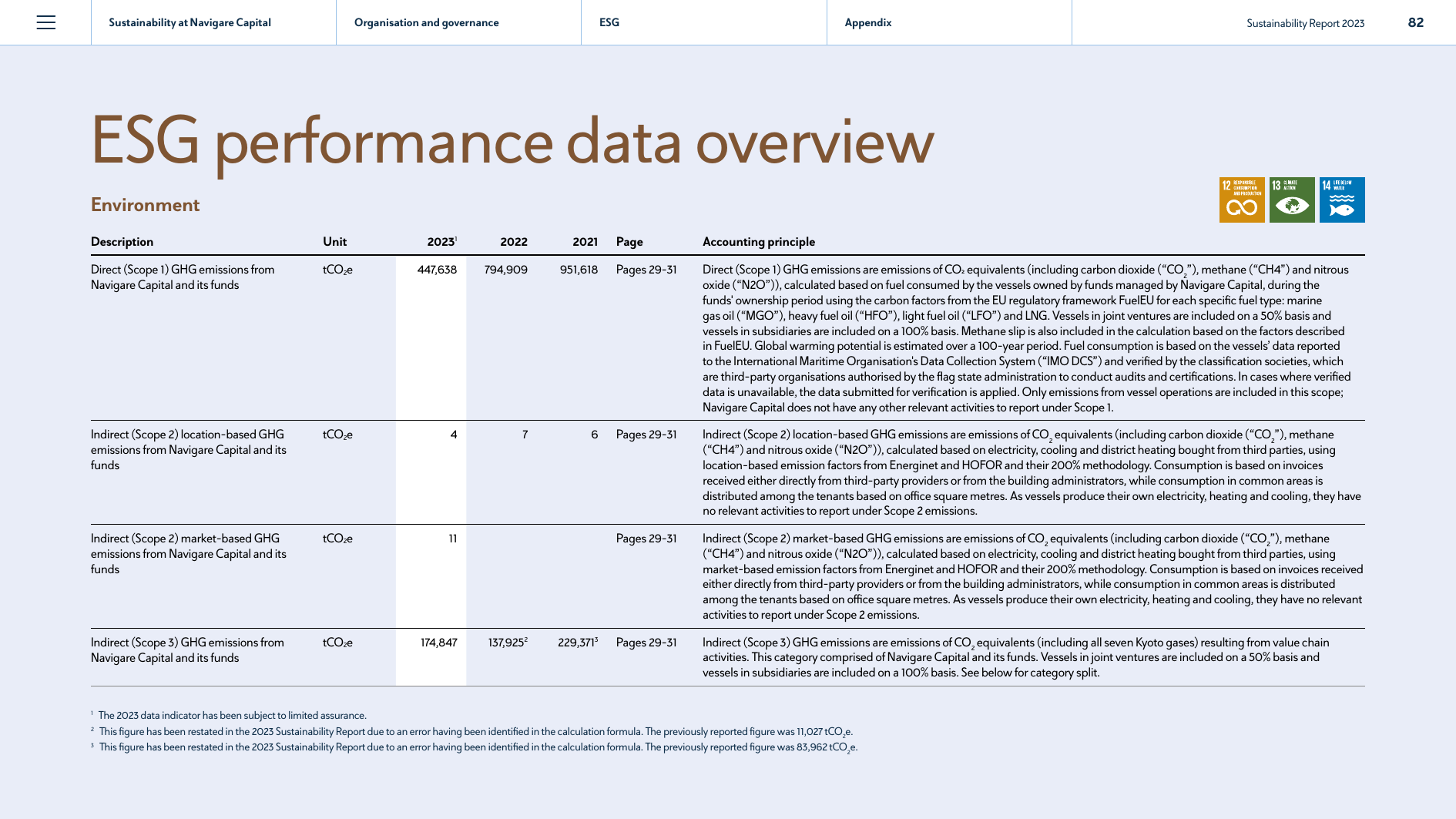The width and height of the screenshot is (1456, 819).
Task: Select Scope 1 value 794,909
Action: pyautogui.click(x=505, y=270)
